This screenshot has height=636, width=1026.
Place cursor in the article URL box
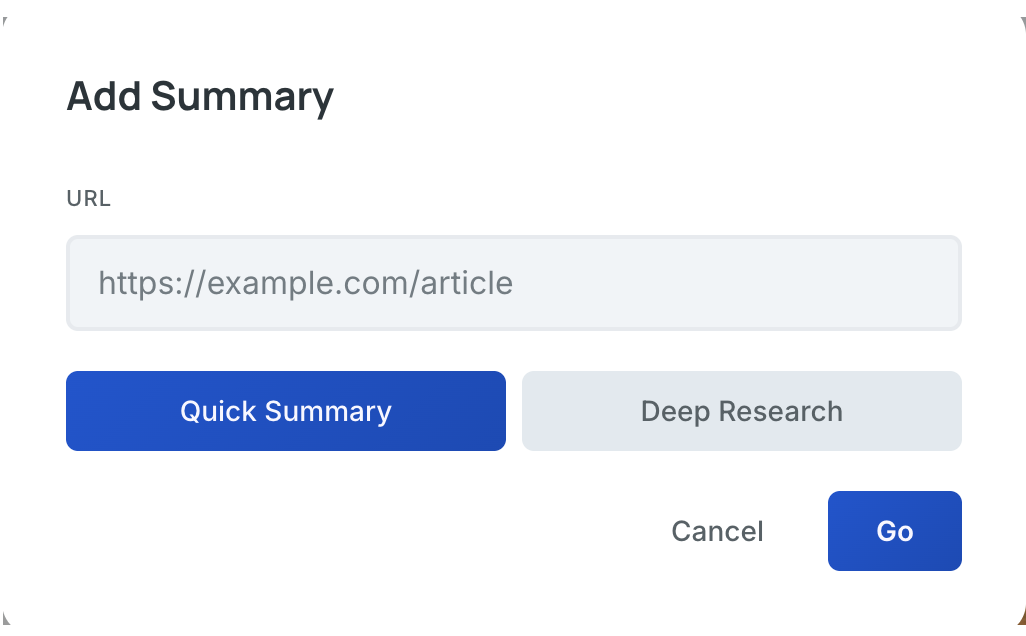(514, 283)
